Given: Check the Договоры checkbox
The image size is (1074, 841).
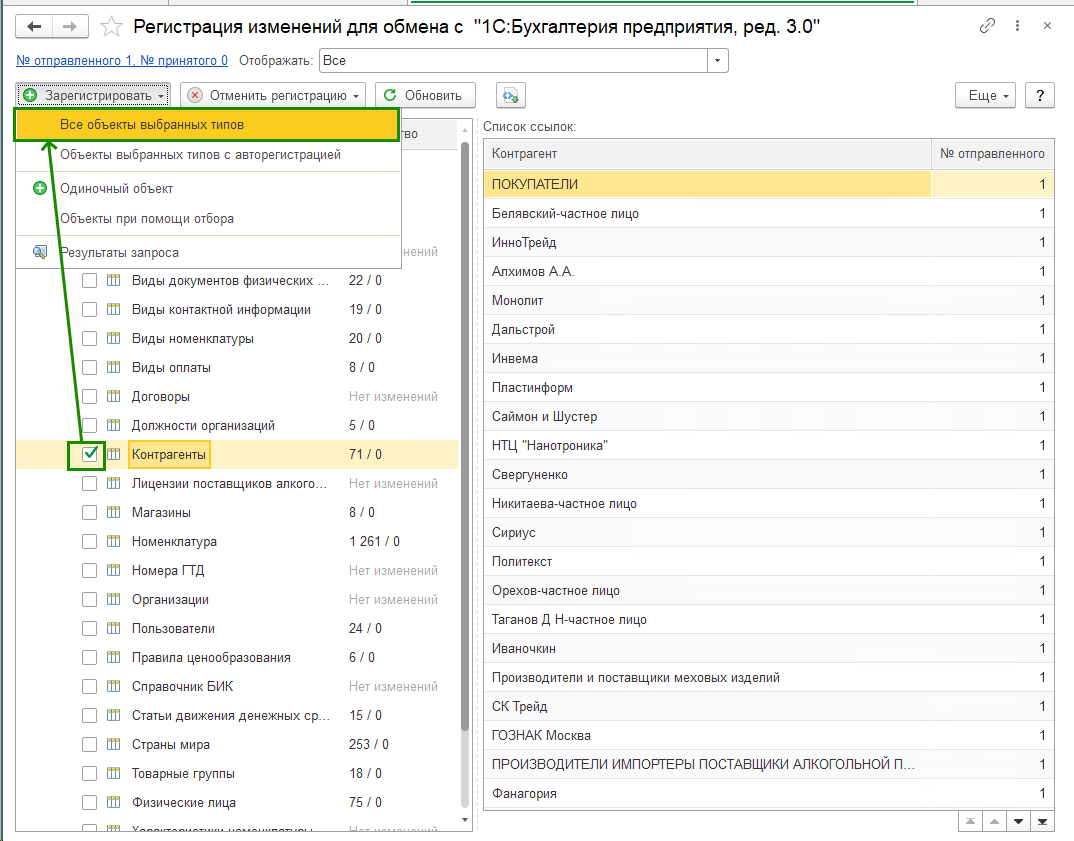Looking at the screenshot, I should tap(89, 396).
